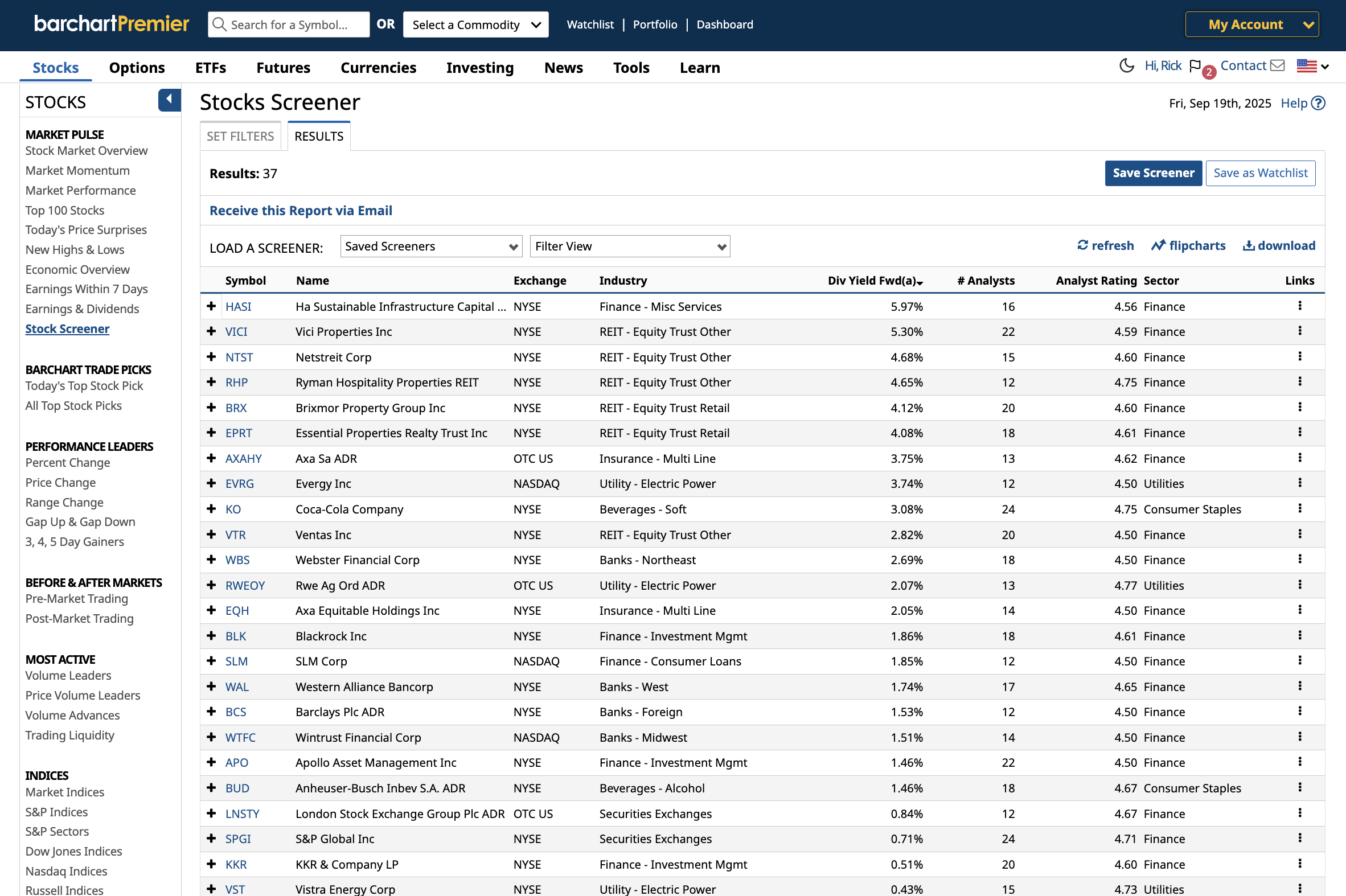Expand the KO row plus icon
1346x896 pixels.
pos(211,509)
